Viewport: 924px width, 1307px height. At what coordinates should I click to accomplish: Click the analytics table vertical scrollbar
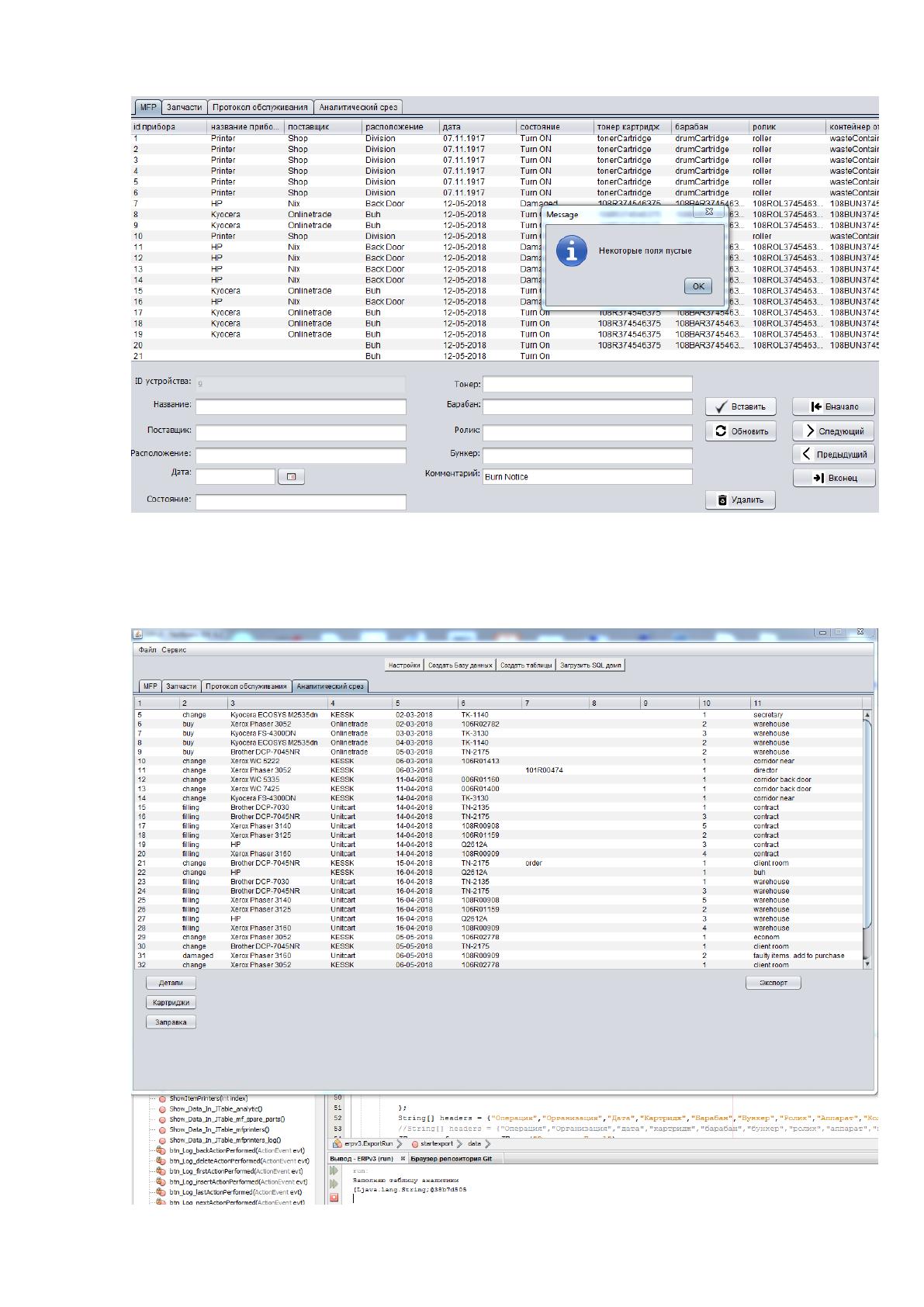click(x=867, y=838)
